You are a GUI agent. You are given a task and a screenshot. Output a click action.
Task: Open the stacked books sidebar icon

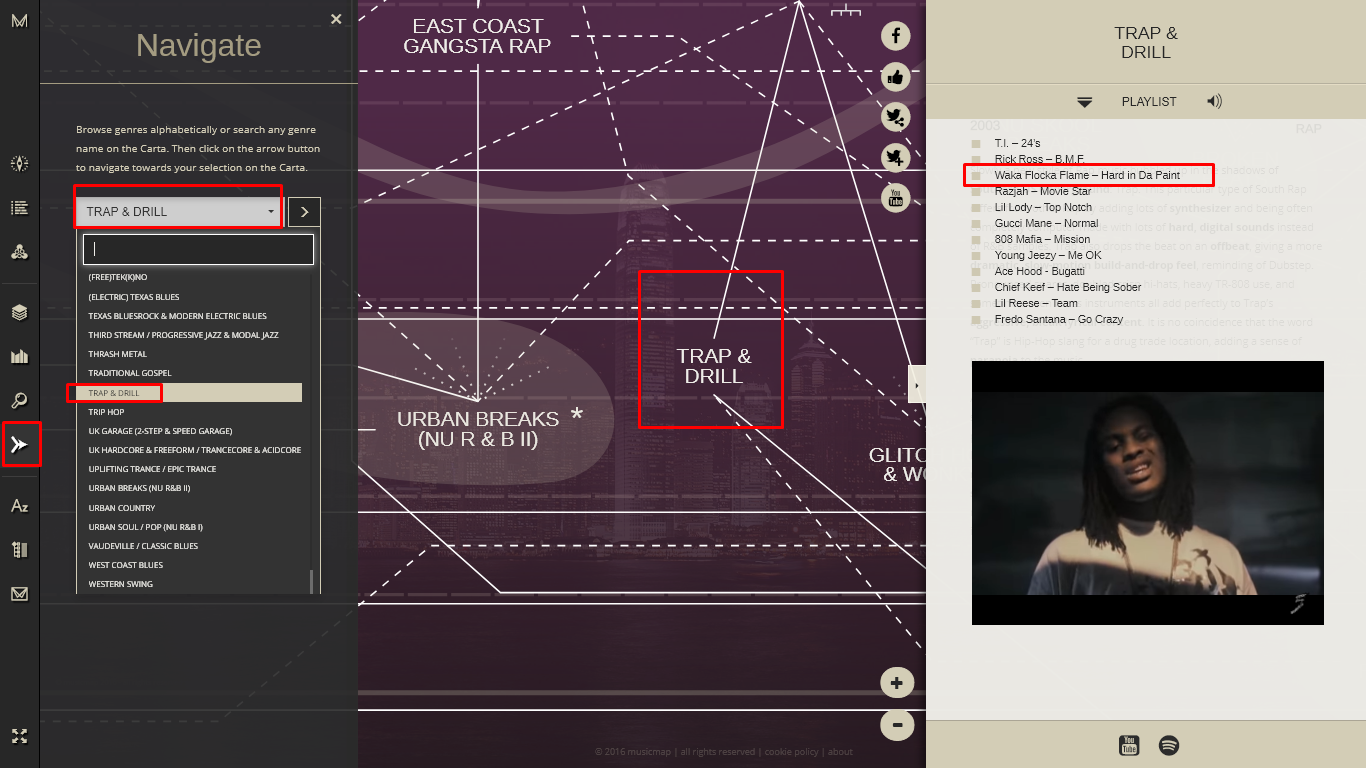point(19,549)
